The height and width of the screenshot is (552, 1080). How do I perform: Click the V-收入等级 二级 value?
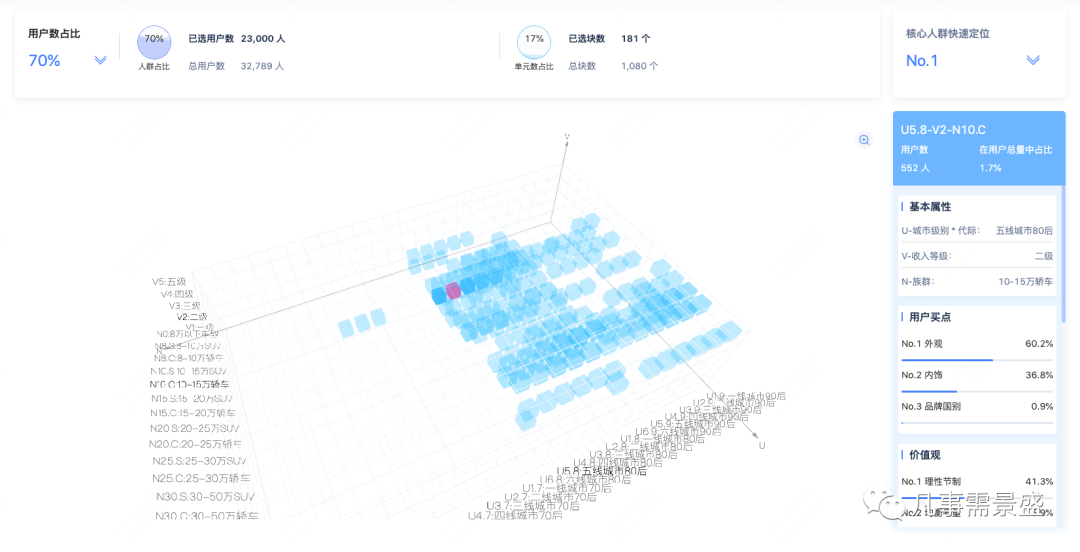coord(1043,256)
